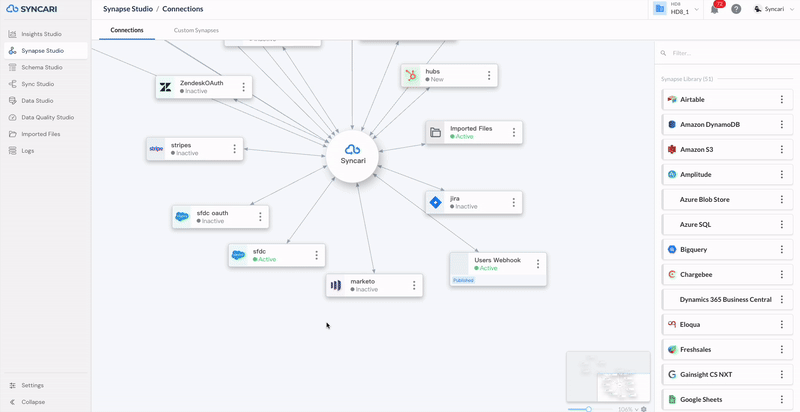Open the canvas view settings gear
This screenshot has width=800, height=412.
644,409
